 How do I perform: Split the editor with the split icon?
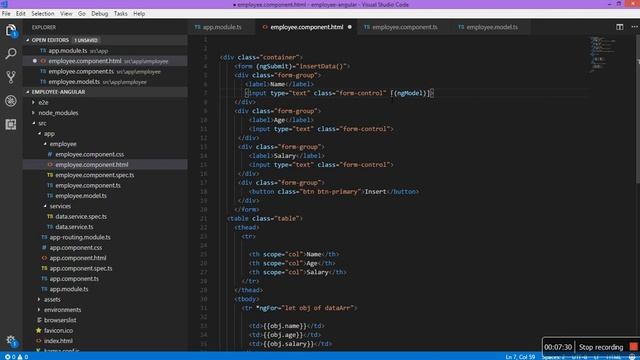click(x=620, y=27)
